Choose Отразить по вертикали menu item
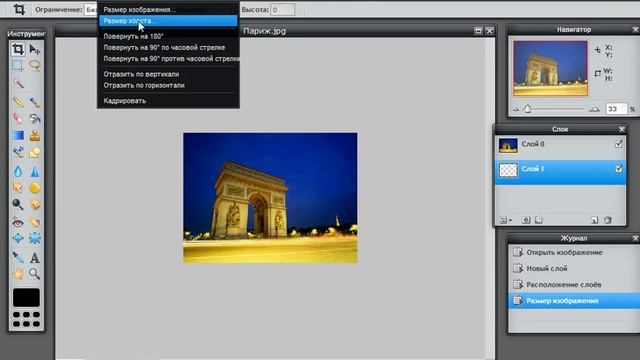The image size is (640, 360). [168, 74]
